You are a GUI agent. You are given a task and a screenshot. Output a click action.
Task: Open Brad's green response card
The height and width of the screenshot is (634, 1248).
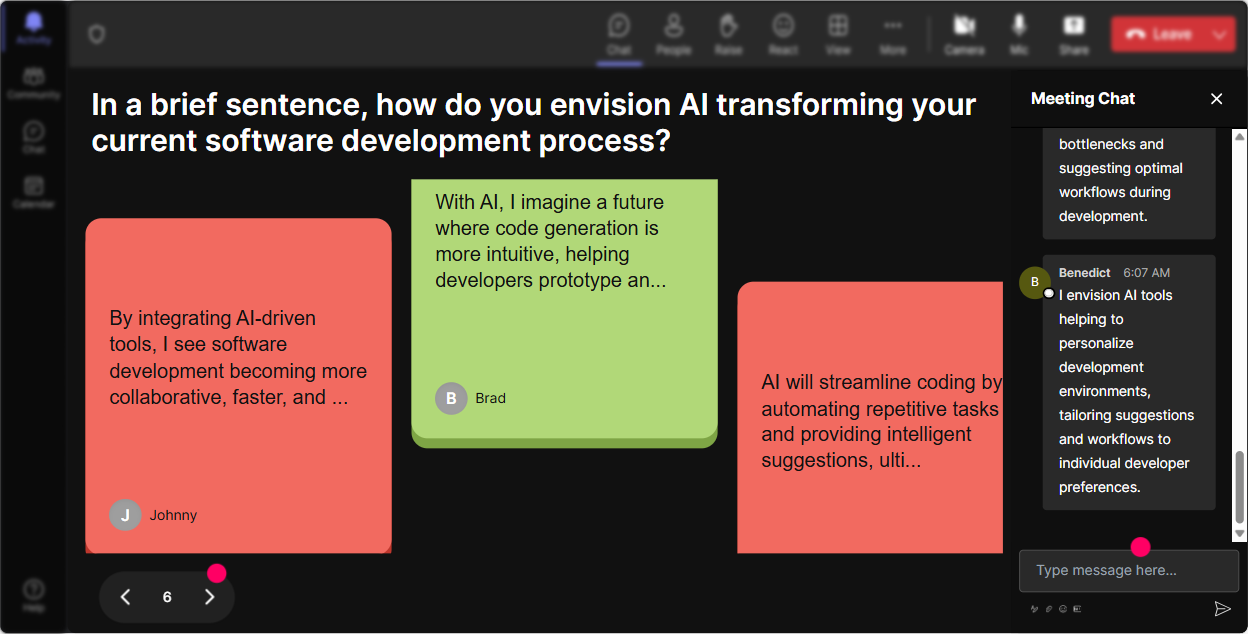[564, 313]
